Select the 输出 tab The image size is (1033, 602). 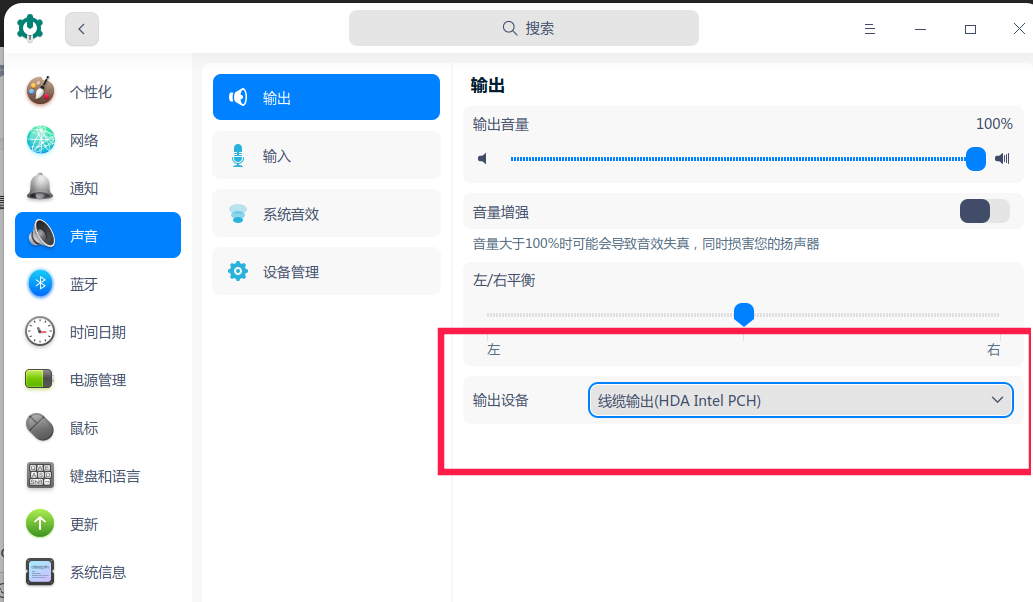(326, 97)
